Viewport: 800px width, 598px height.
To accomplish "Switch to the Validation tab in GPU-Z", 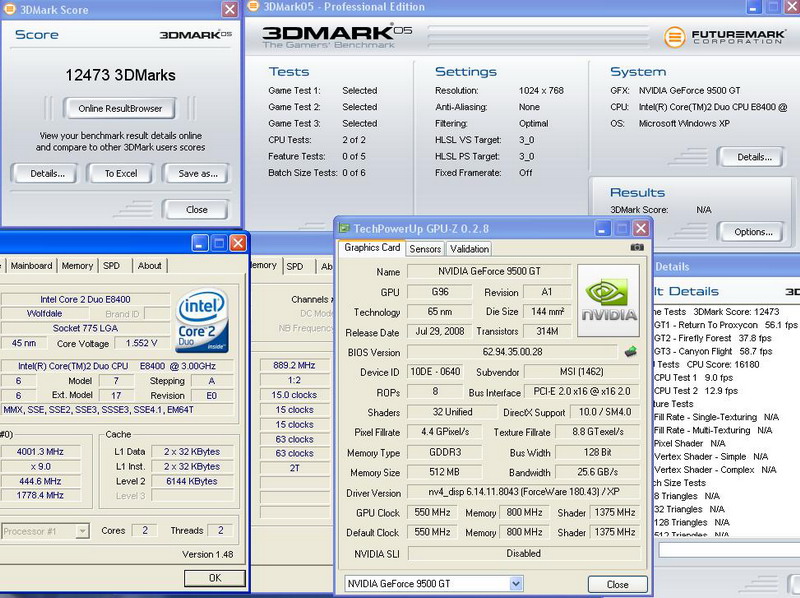I will click(x=469, y=249).
